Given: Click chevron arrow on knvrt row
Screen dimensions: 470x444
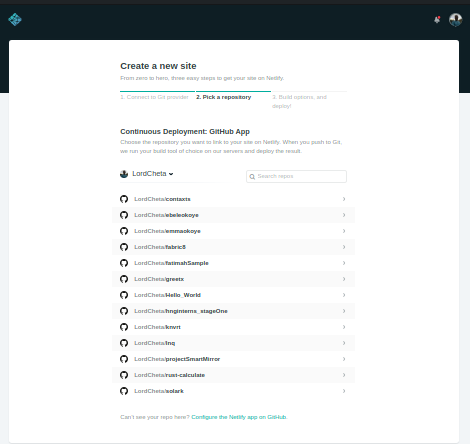Looking at the screenshot, I should click(344, 327).
